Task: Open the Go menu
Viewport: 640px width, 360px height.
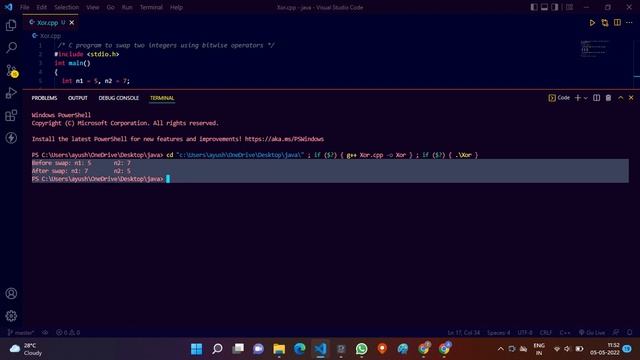Action: click(110, 7)
